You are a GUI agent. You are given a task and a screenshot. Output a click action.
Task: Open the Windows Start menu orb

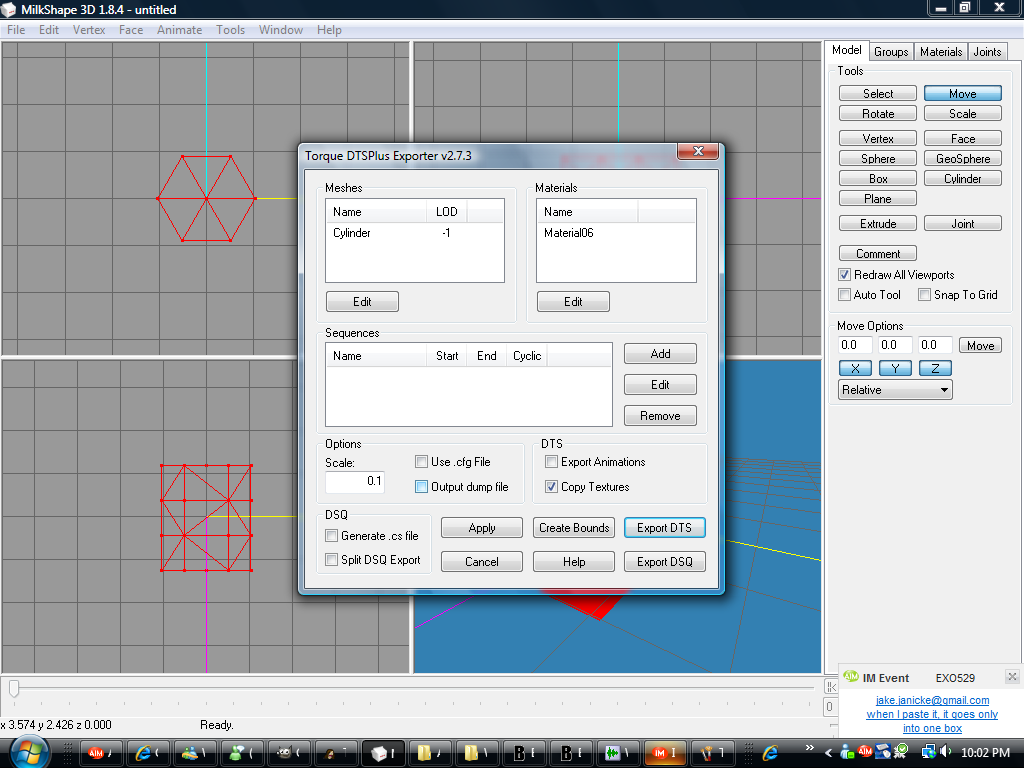pyautogui.click(x=29, y=752)
